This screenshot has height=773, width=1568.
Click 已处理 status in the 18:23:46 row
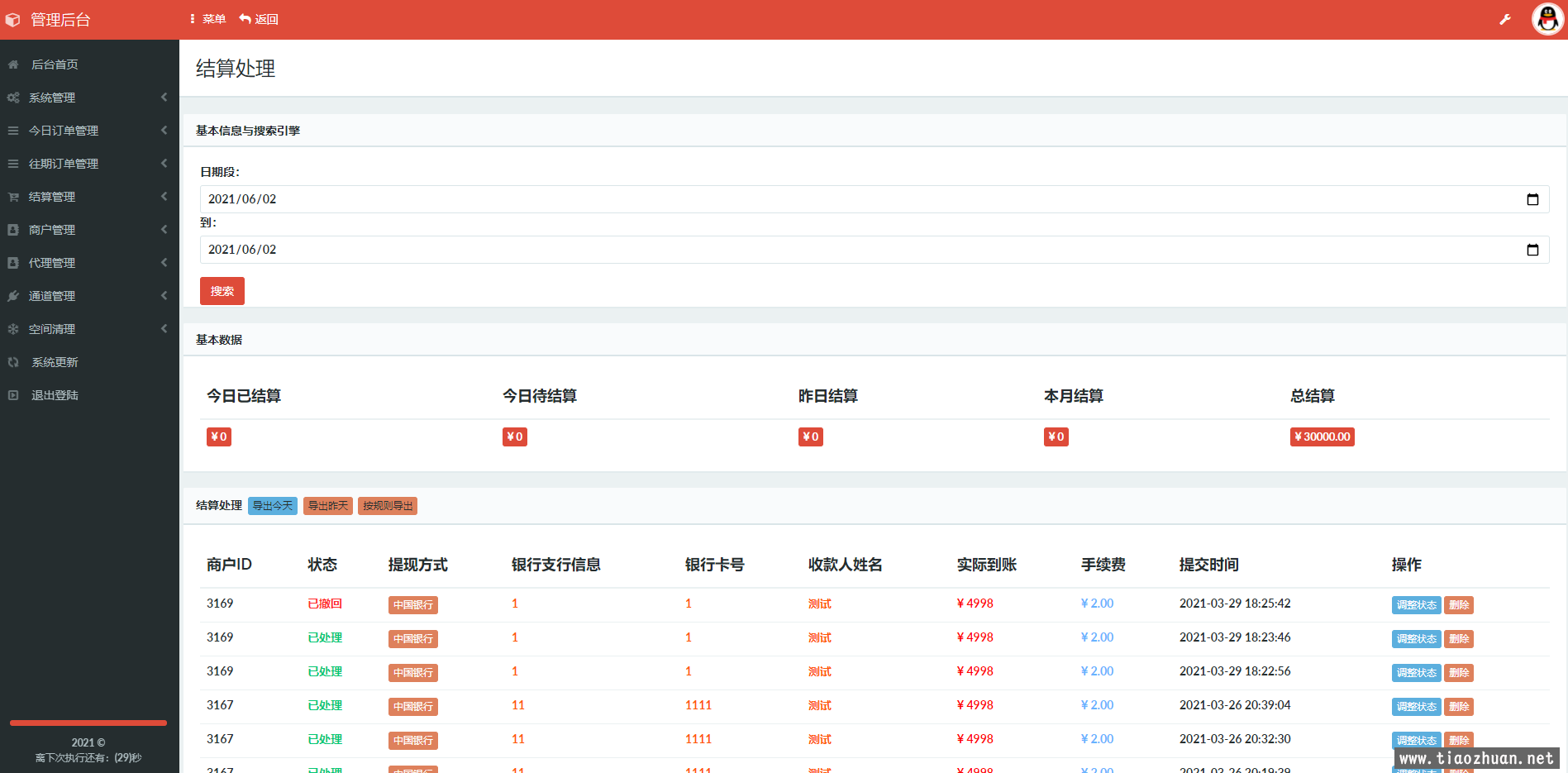point(325,637)
